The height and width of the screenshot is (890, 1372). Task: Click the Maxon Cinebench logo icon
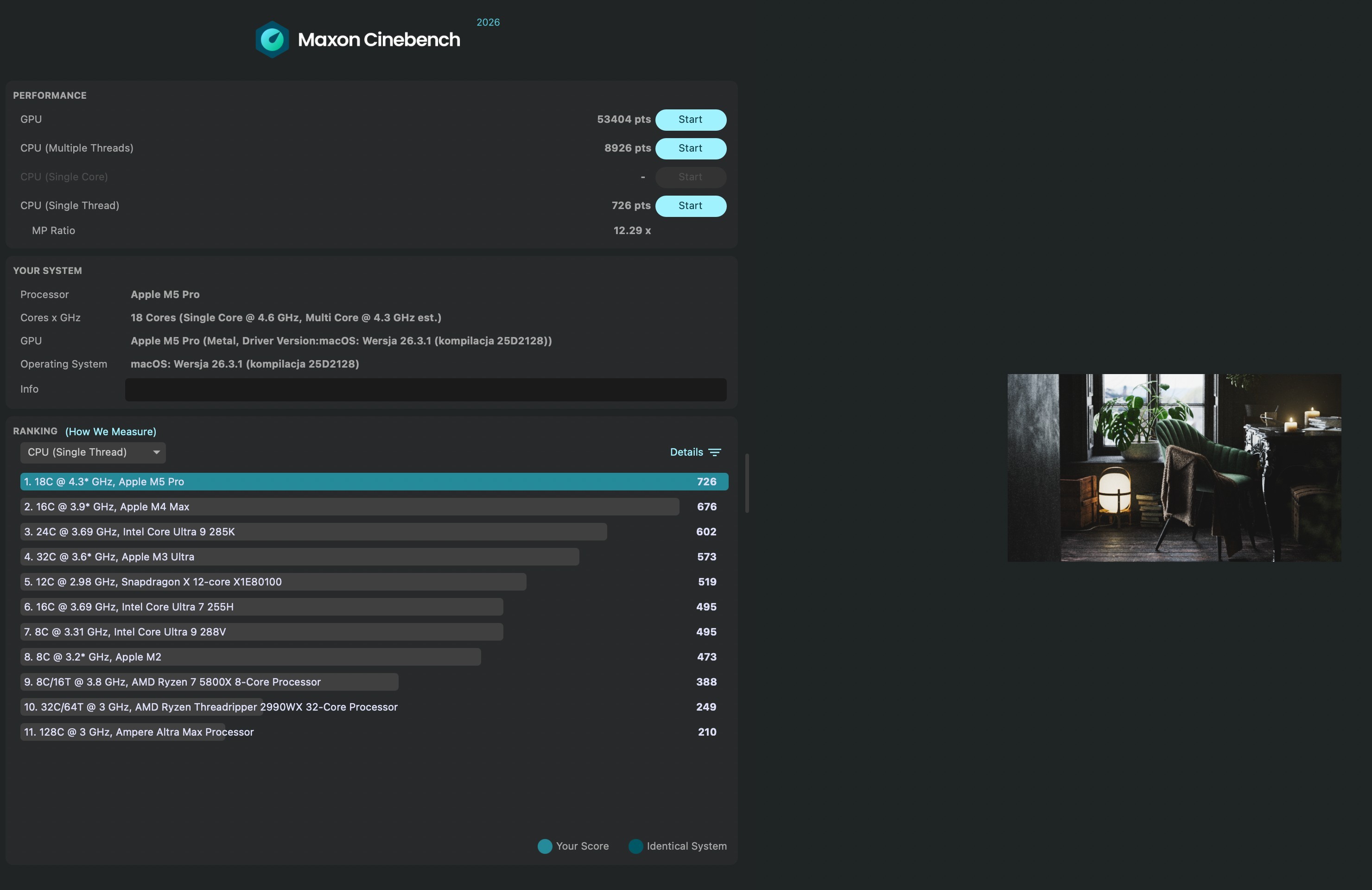[272, 39]
